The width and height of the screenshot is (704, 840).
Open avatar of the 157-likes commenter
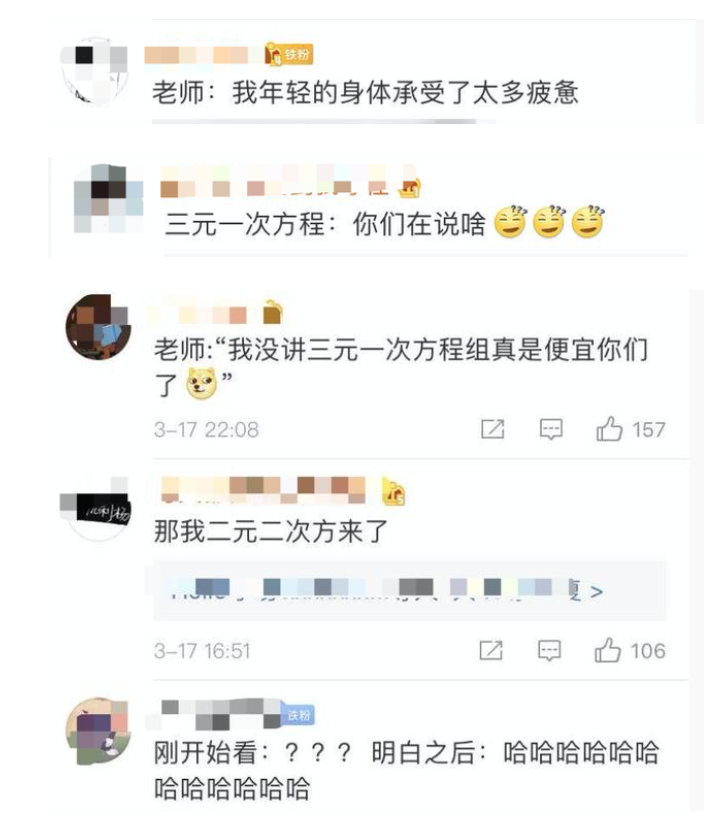click(x=98, y=326)
